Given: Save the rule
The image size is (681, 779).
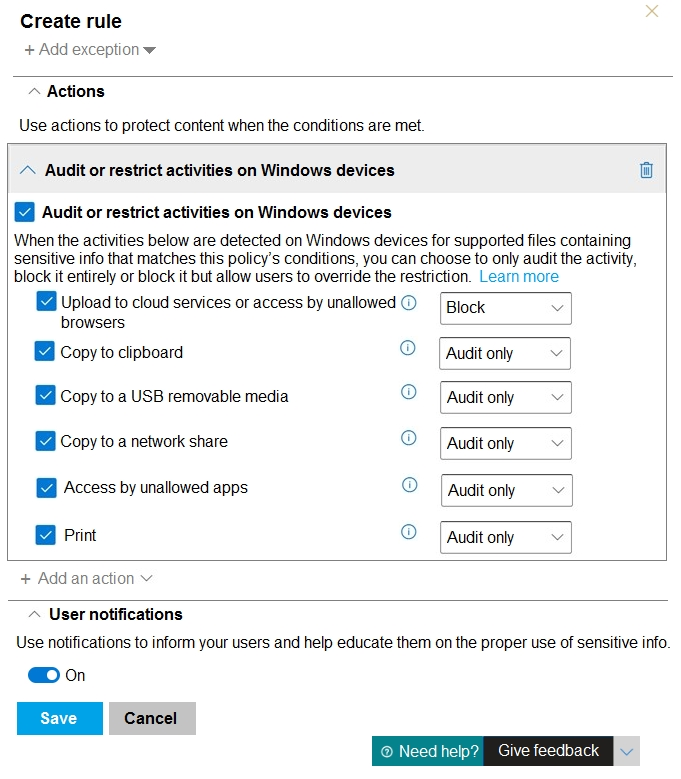Looking at the screenshot, I should 60,718.
